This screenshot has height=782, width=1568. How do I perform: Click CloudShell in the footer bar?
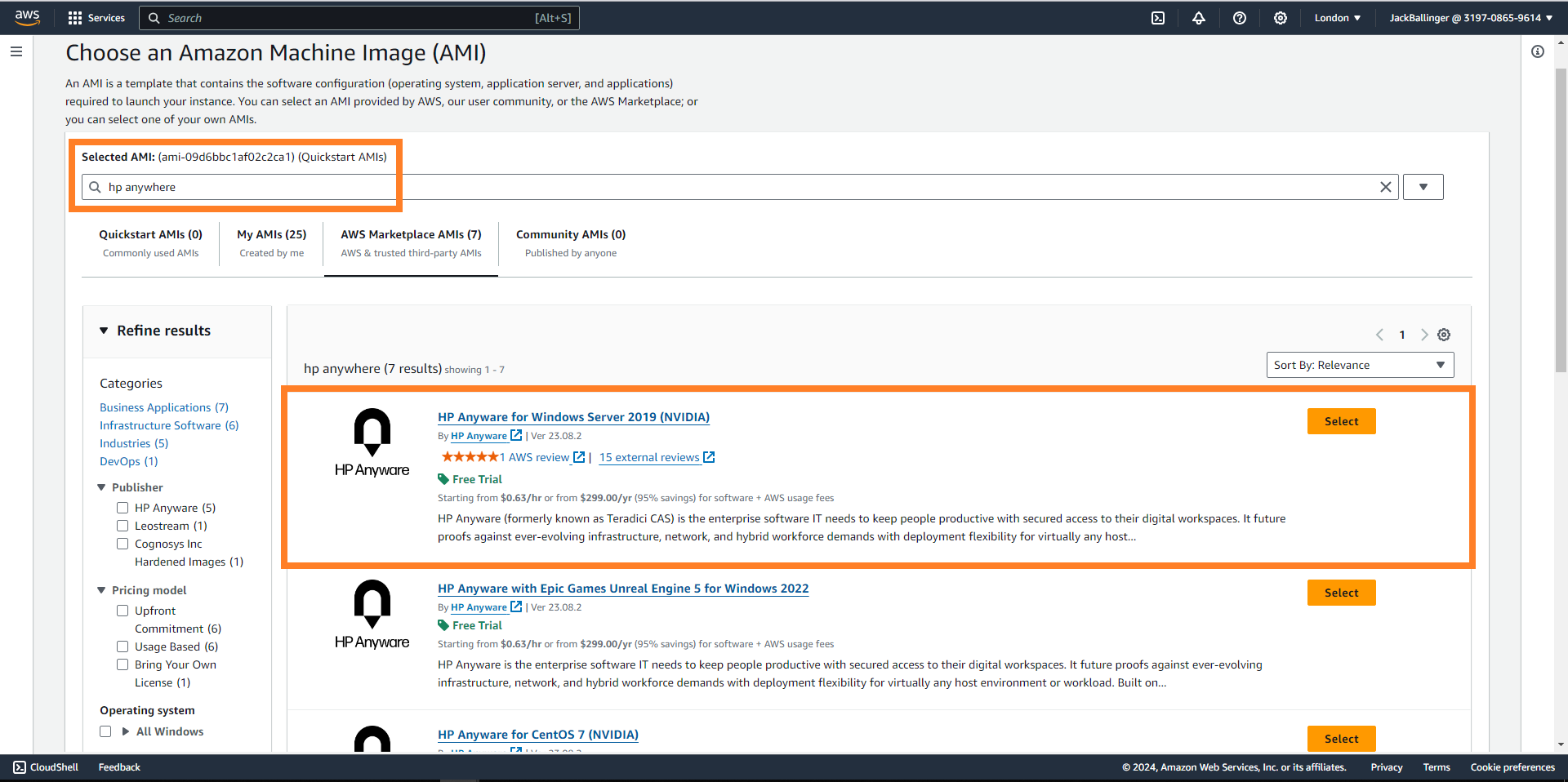coord(47,767)
